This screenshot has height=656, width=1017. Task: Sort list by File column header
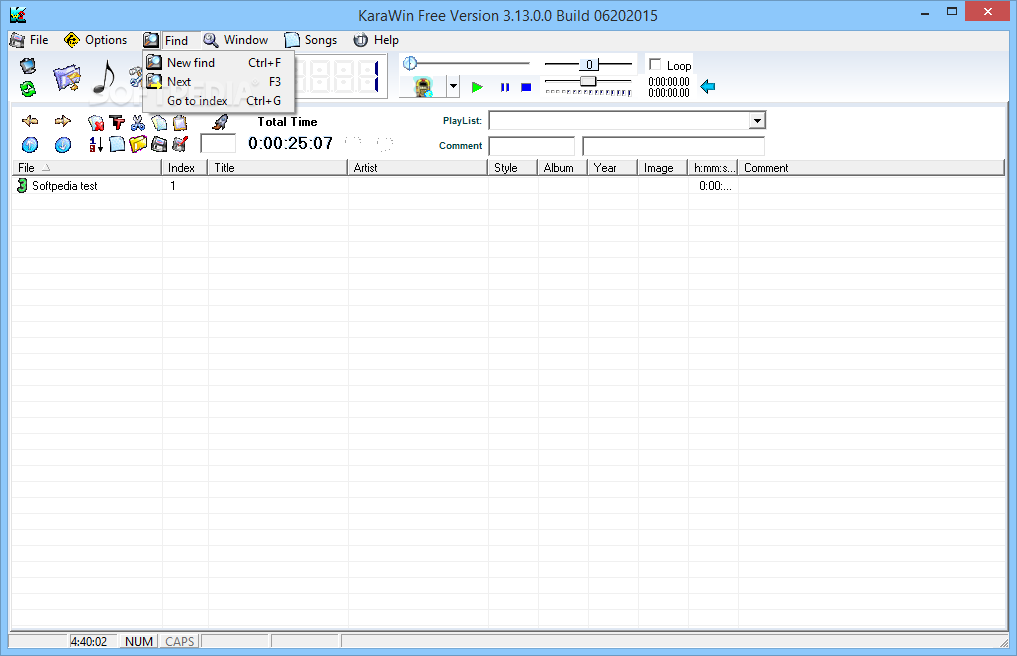(87, 167)
